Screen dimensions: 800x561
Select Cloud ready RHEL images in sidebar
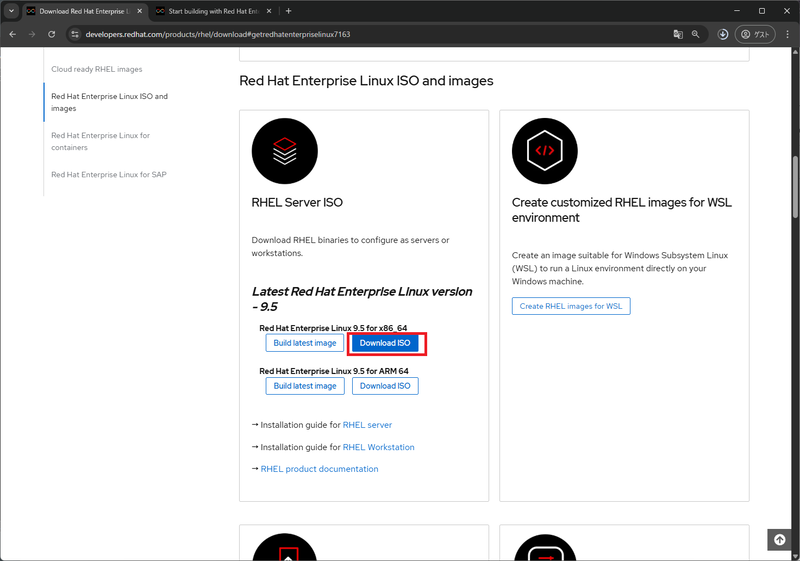96,69
